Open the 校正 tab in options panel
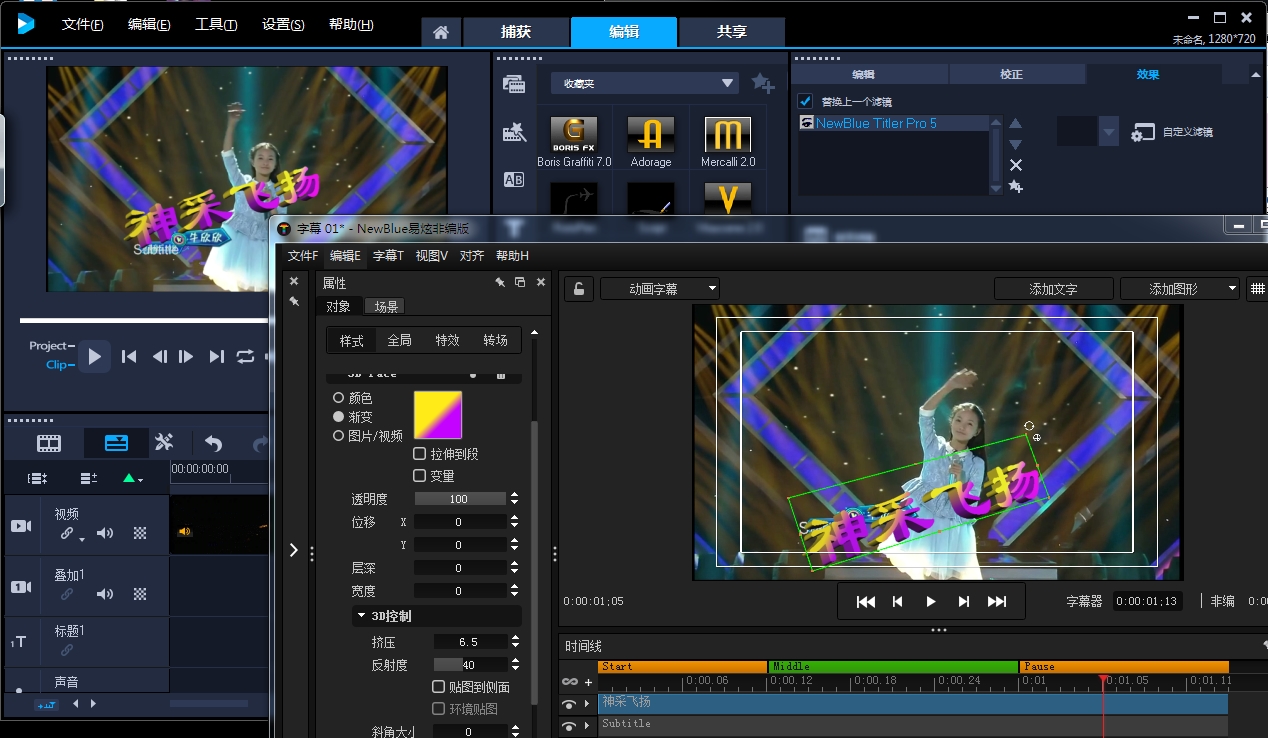This screenshot has width=1268, height=738. click(1011, 74)
